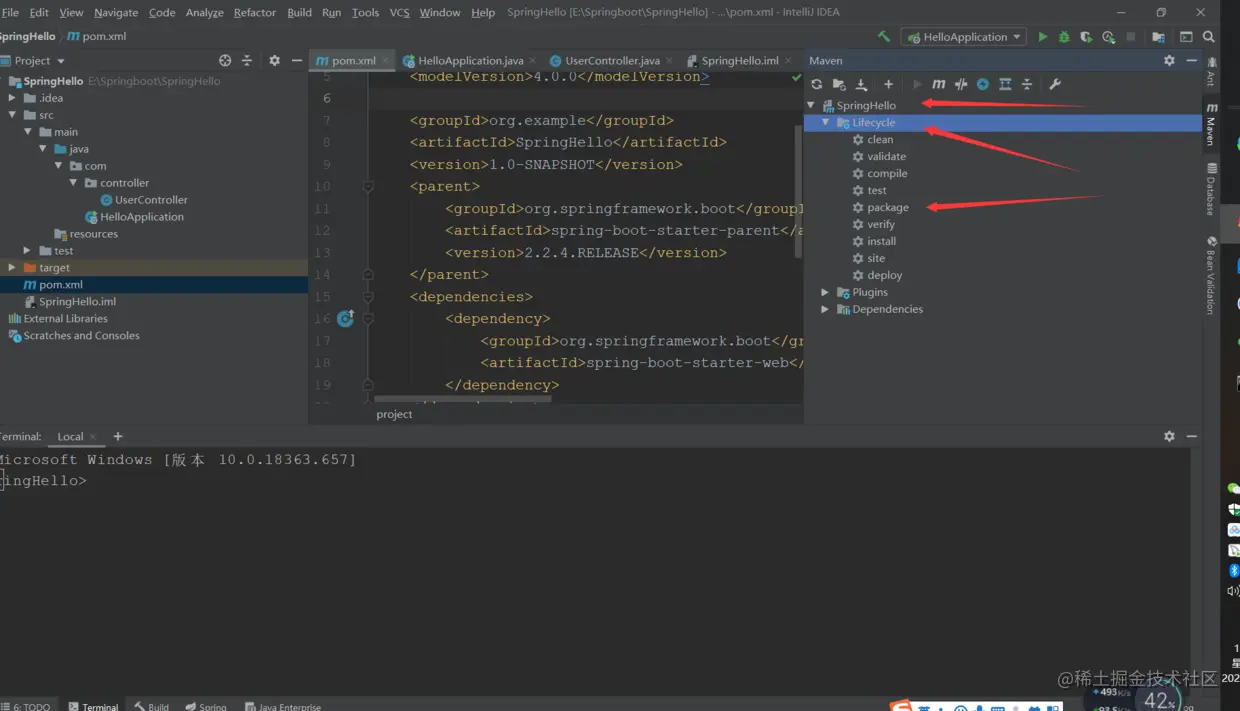
Task: Add a new terminal session tab
Action: click(x=118, y=436)
